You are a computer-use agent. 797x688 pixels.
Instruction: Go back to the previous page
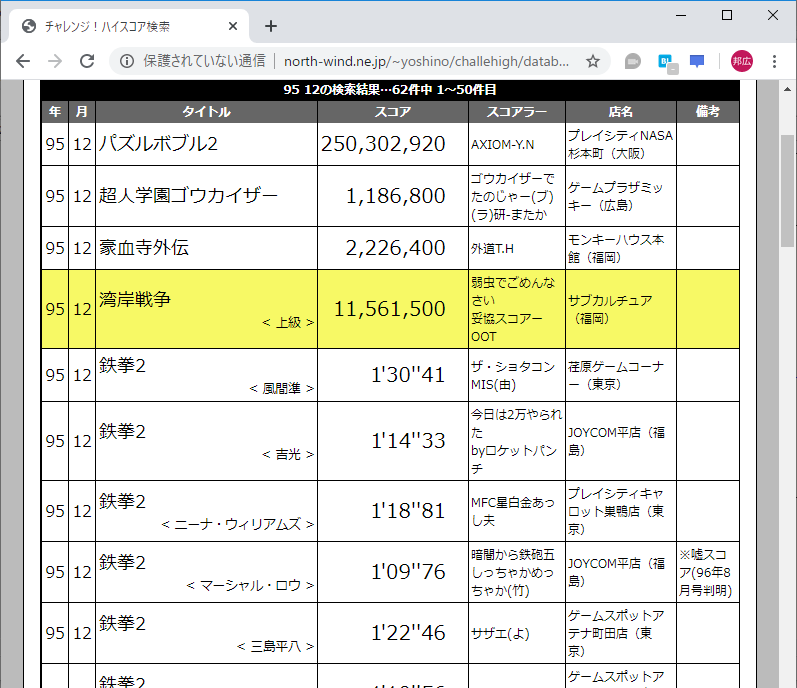(23, 61)
